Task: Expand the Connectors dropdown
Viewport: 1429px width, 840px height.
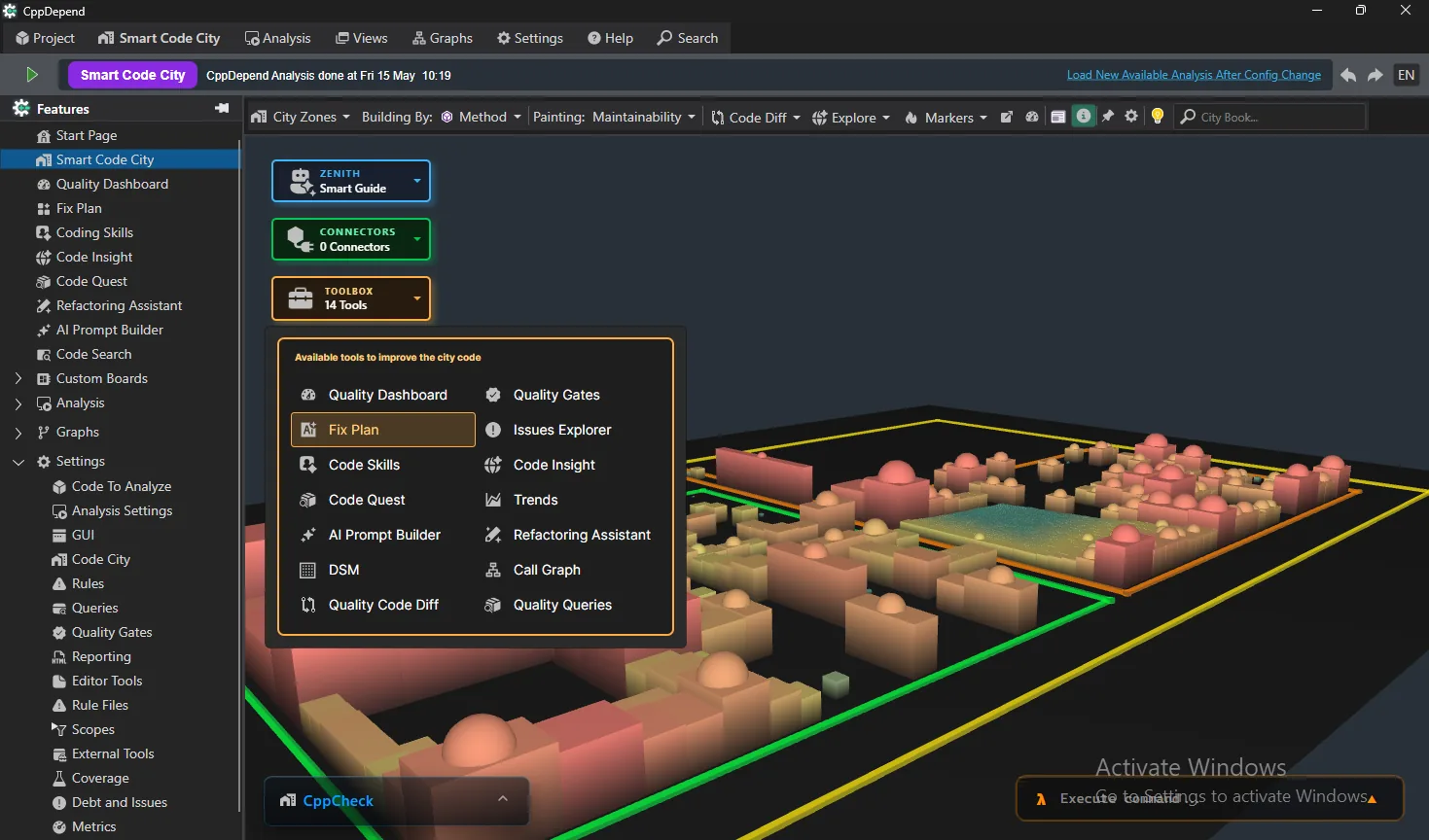Action: tap(351, 239)
